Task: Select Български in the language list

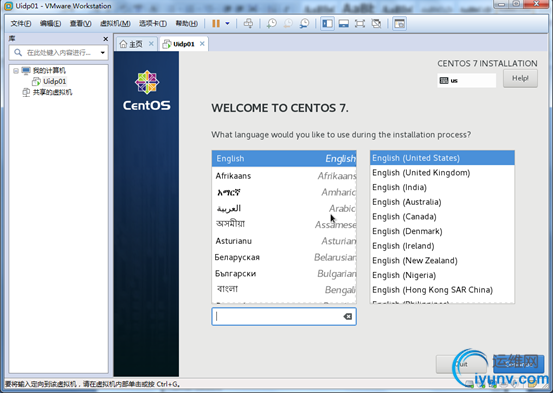Action: (284, 274)
